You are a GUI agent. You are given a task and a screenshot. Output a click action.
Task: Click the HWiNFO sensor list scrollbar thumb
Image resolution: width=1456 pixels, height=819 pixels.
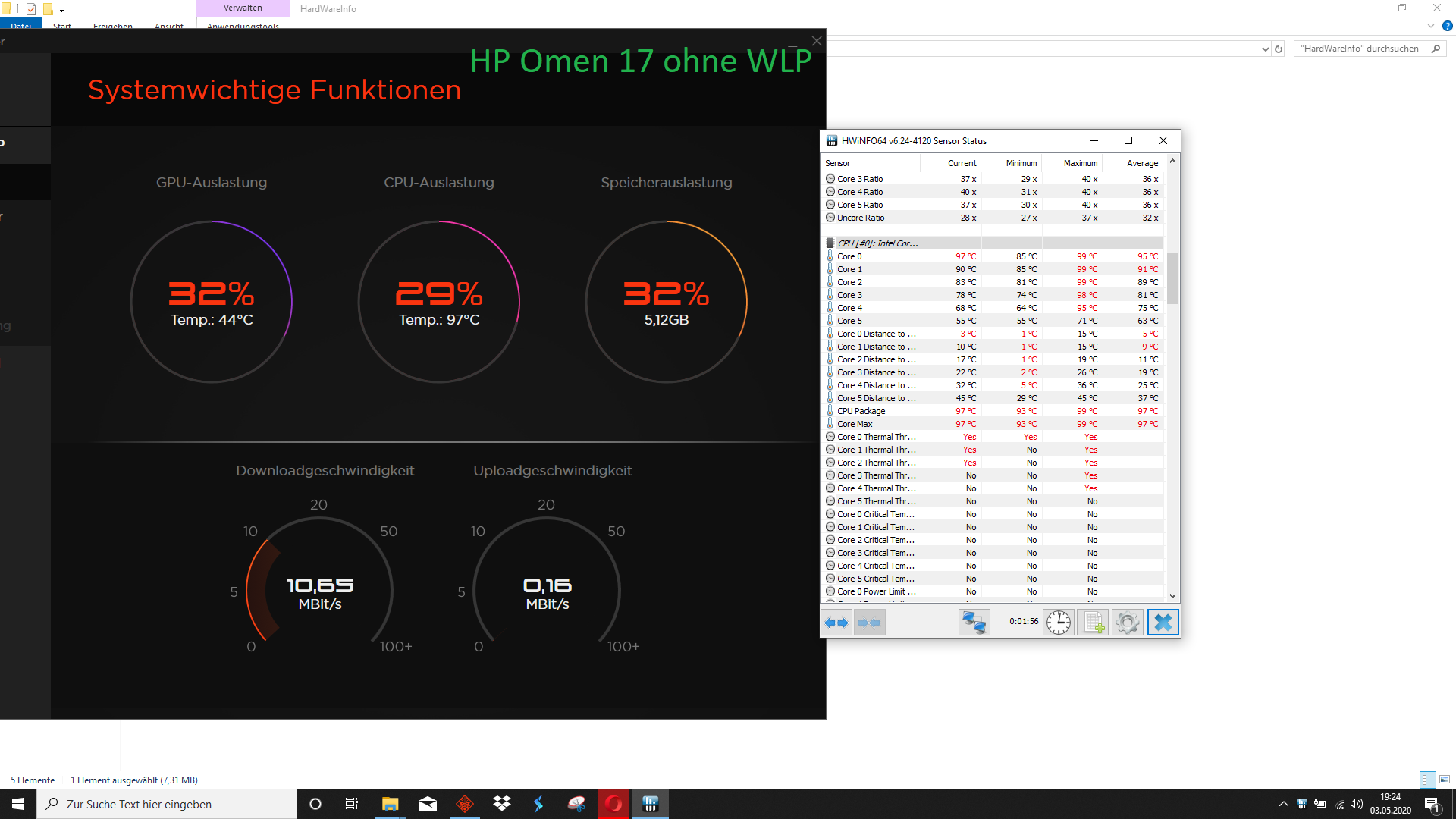point(1172,278)
